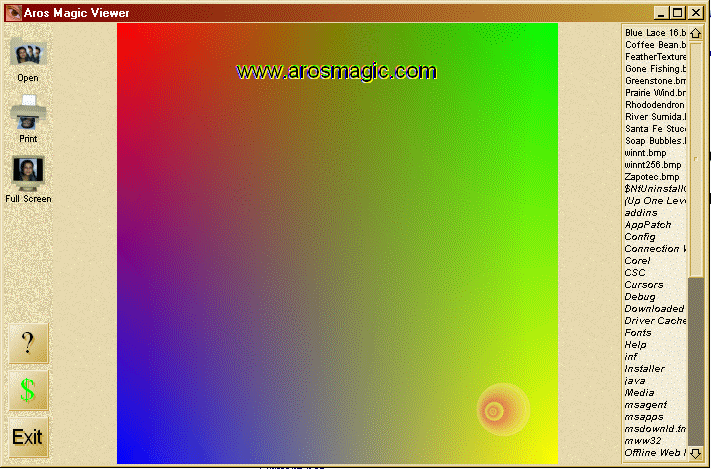711x469 pixels.
Task: Click the www.arosmagic.com link in image
Action: click(336, 72)
